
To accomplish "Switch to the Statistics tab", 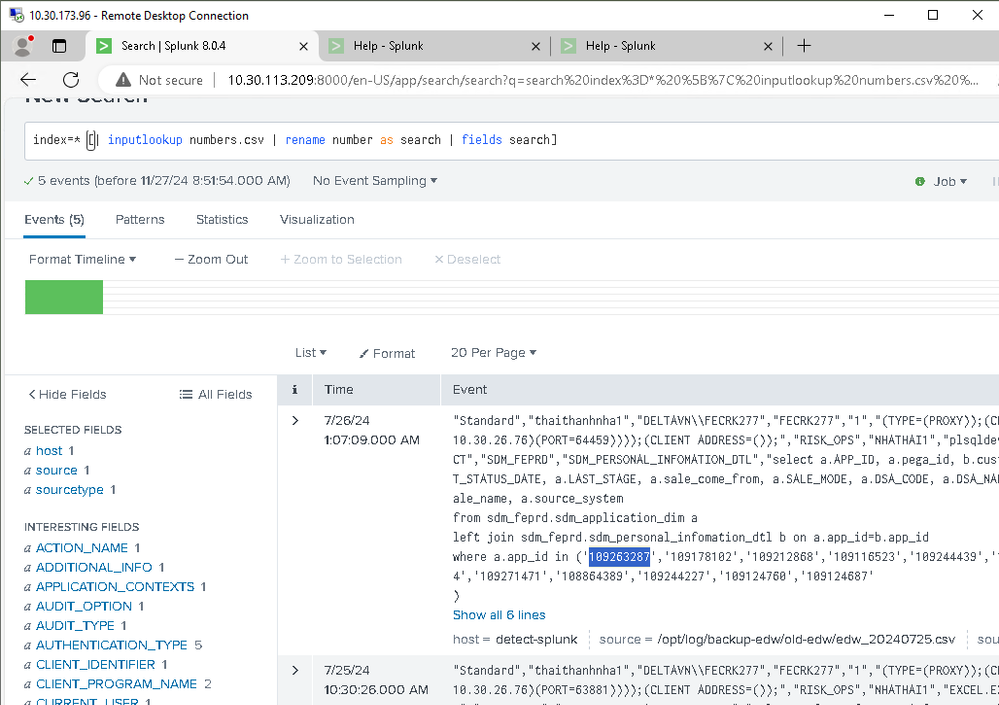I will (222, 219).
